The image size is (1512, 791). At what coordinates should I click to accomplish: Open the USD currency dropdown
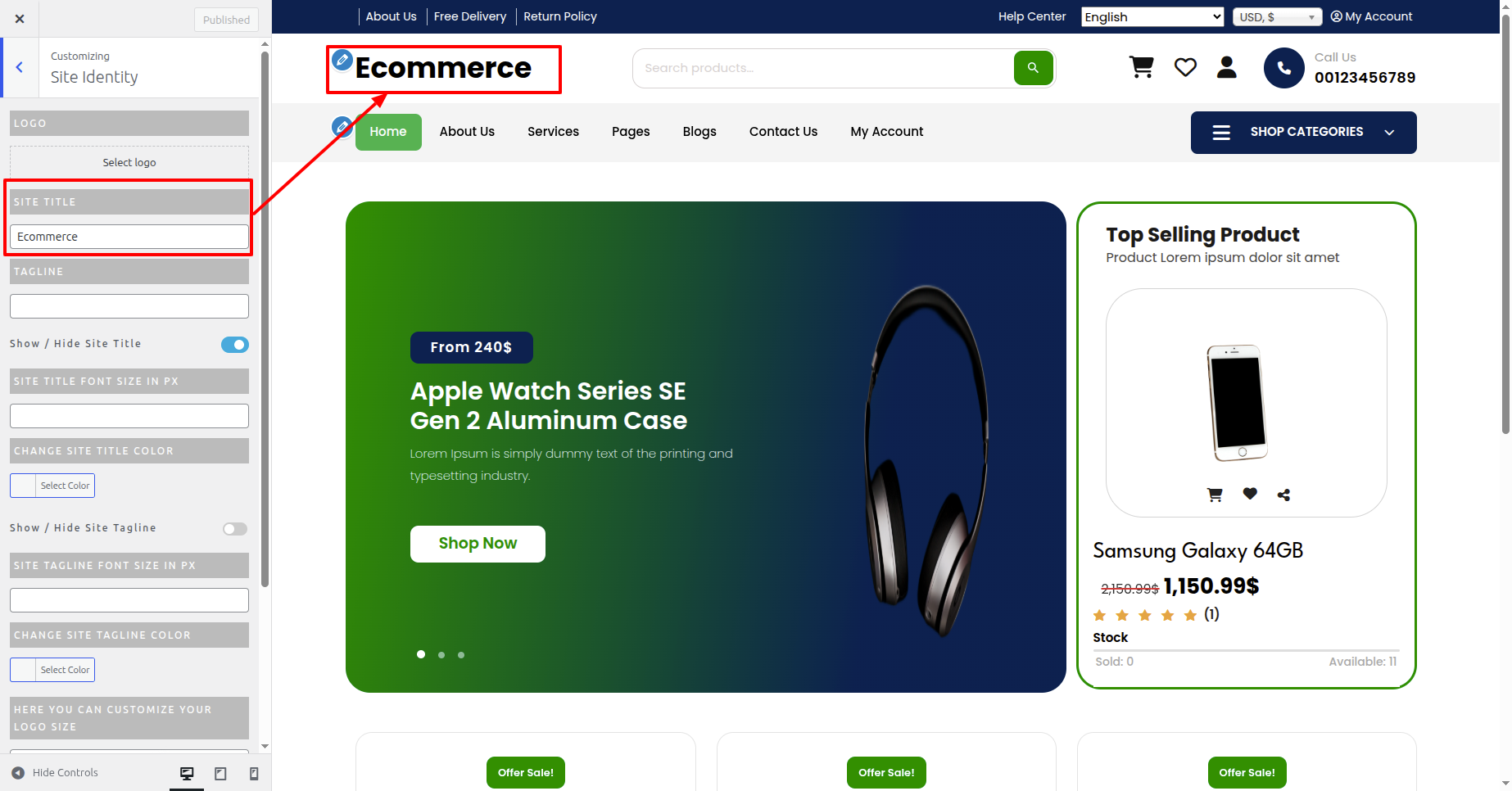coord(1278,16)
